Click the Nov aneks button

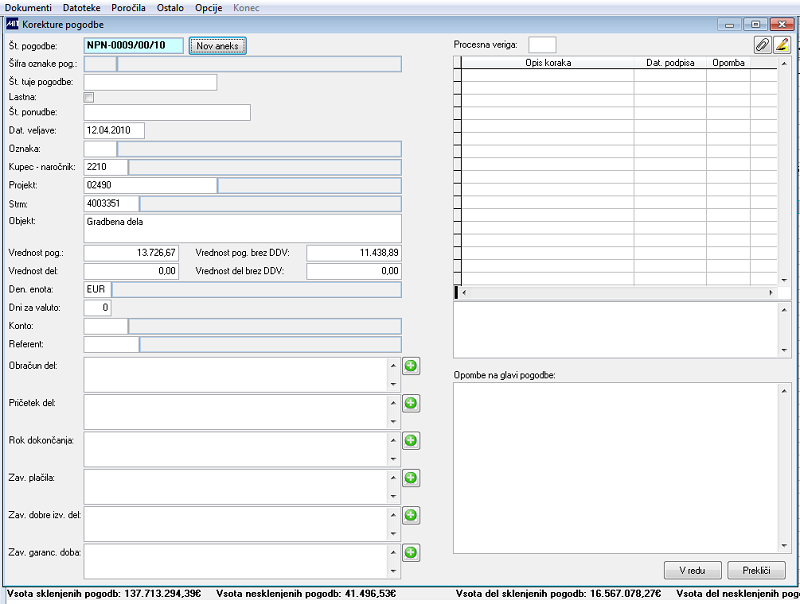(x=217, y=46)
